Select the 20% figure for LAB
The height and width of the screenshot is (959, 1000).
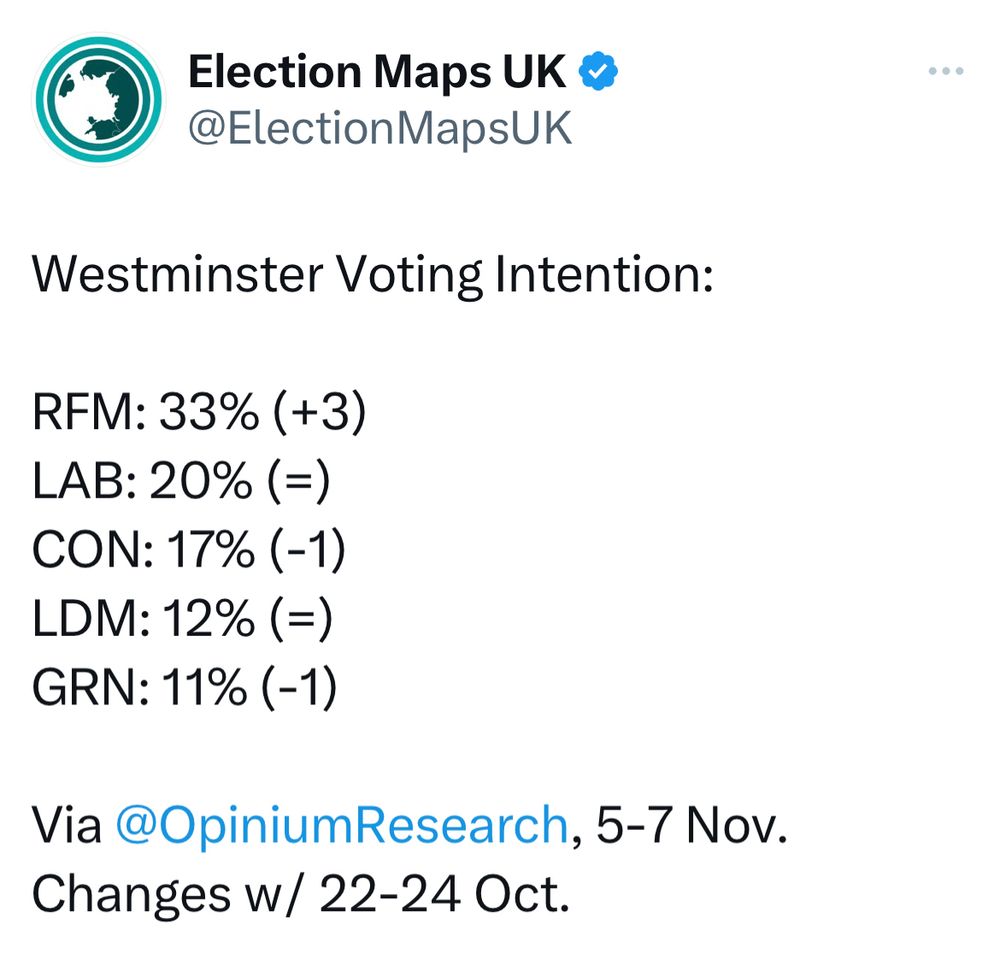(x=201, y=483)
